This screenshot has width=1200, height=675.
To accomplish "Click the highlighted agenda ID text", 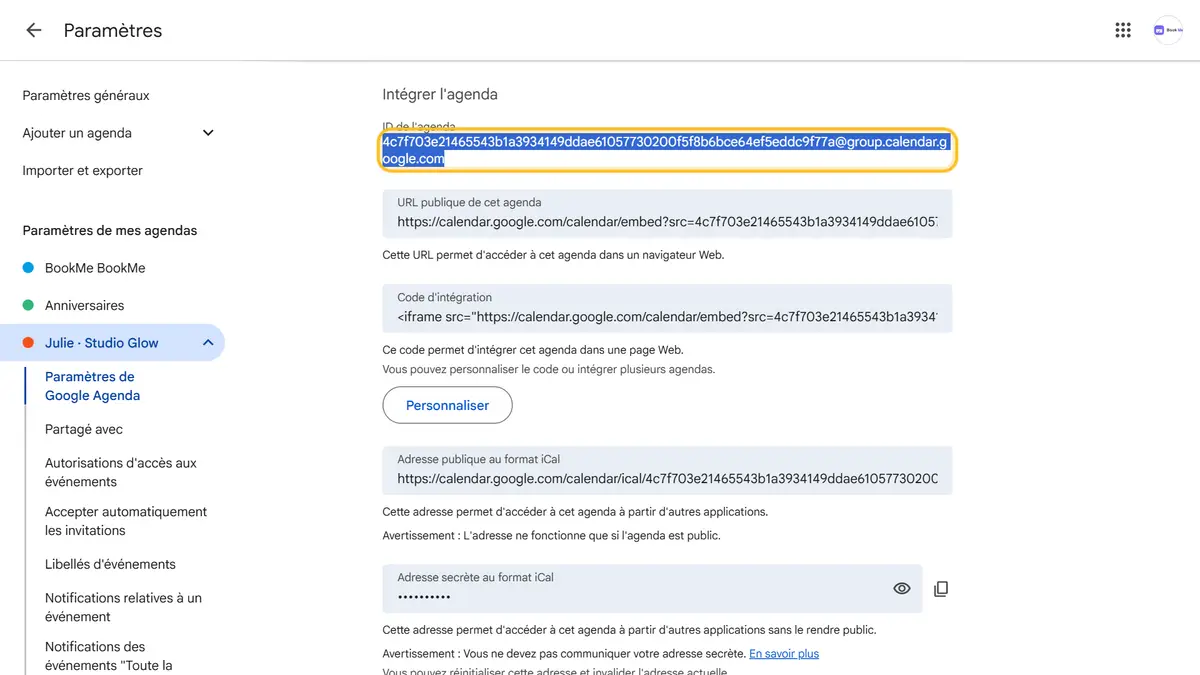I will [x=665, y=150].
